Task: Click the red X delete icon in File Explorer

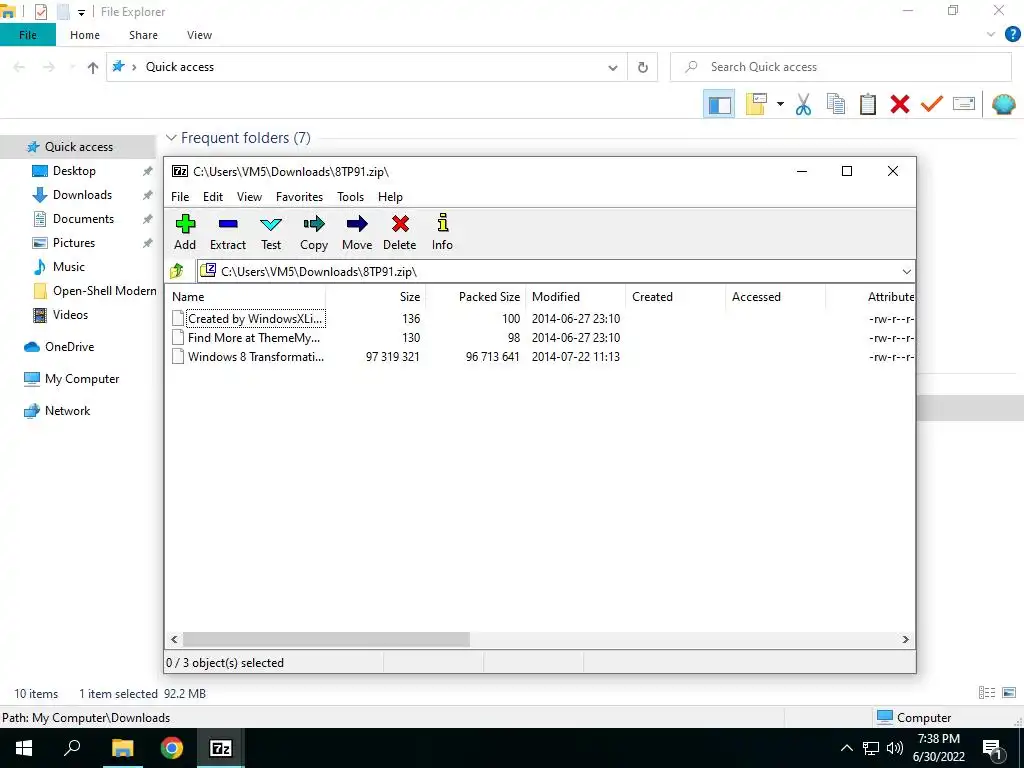Action: tap(899, 104)
